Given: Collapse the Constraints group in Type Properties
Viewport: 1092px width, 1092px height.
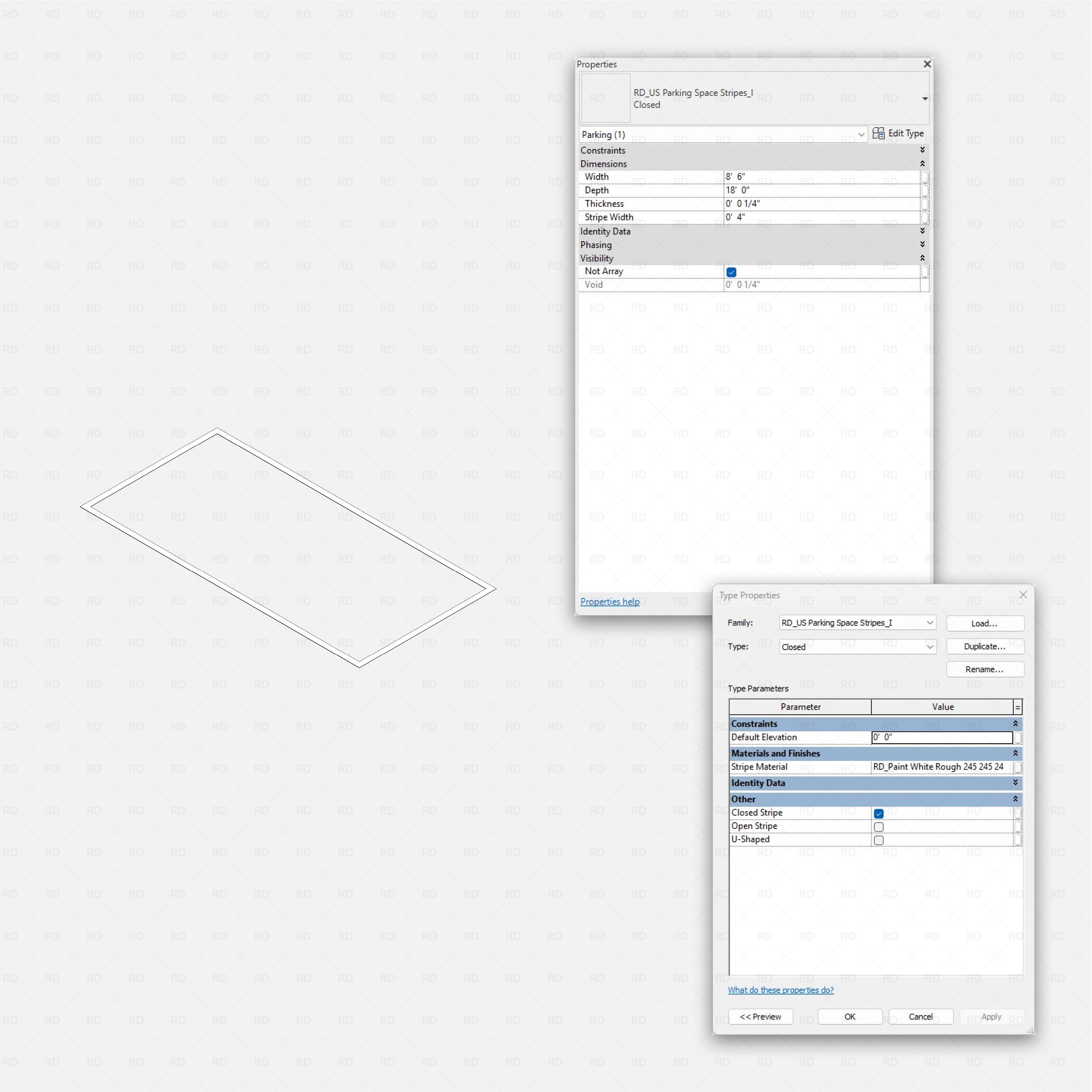Looking at the screenshot, I should [x=1015, y=723].
